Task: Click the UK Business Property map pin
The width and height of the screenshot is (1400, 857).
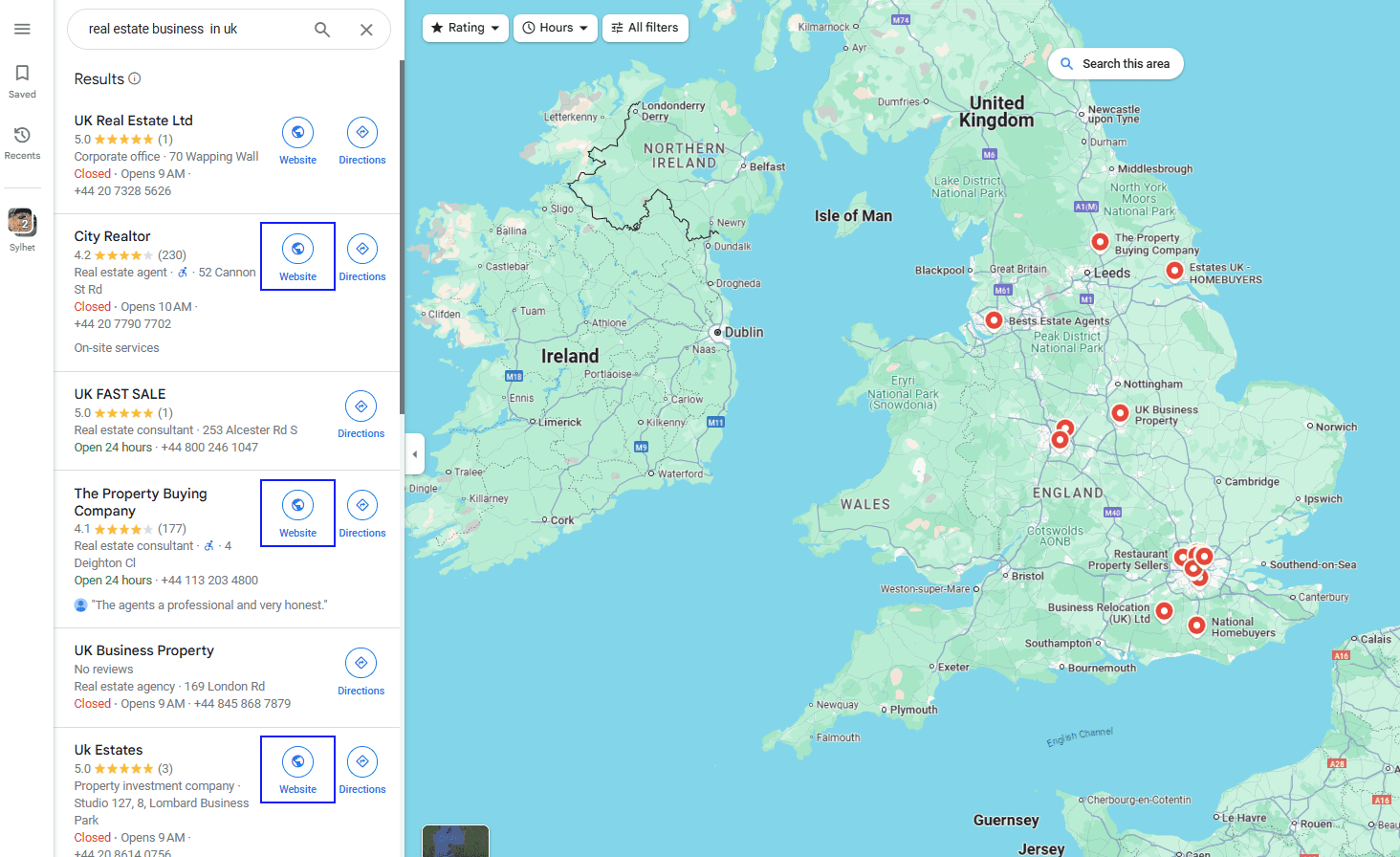Action: click(x=1120, y=412)
